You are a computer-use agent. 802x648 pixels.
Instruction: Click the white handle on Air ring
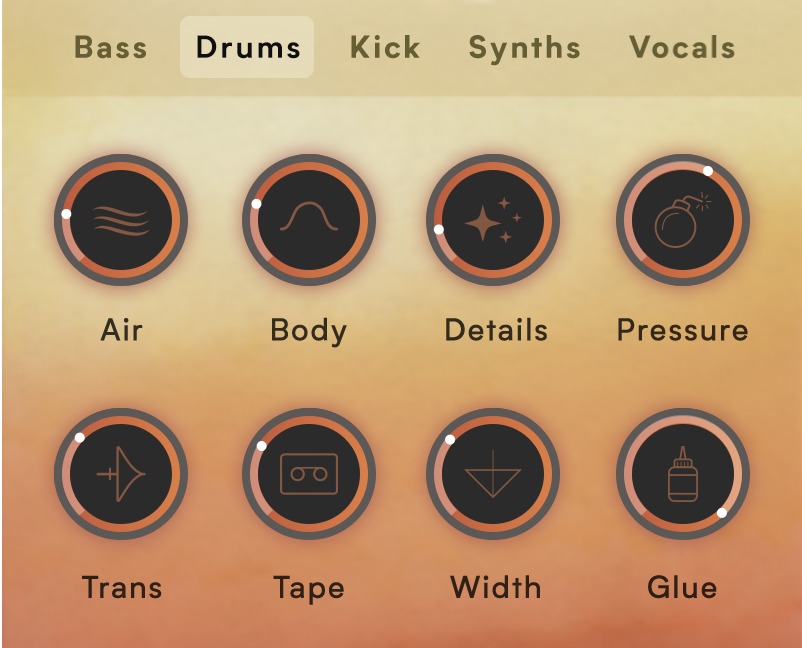66,214
